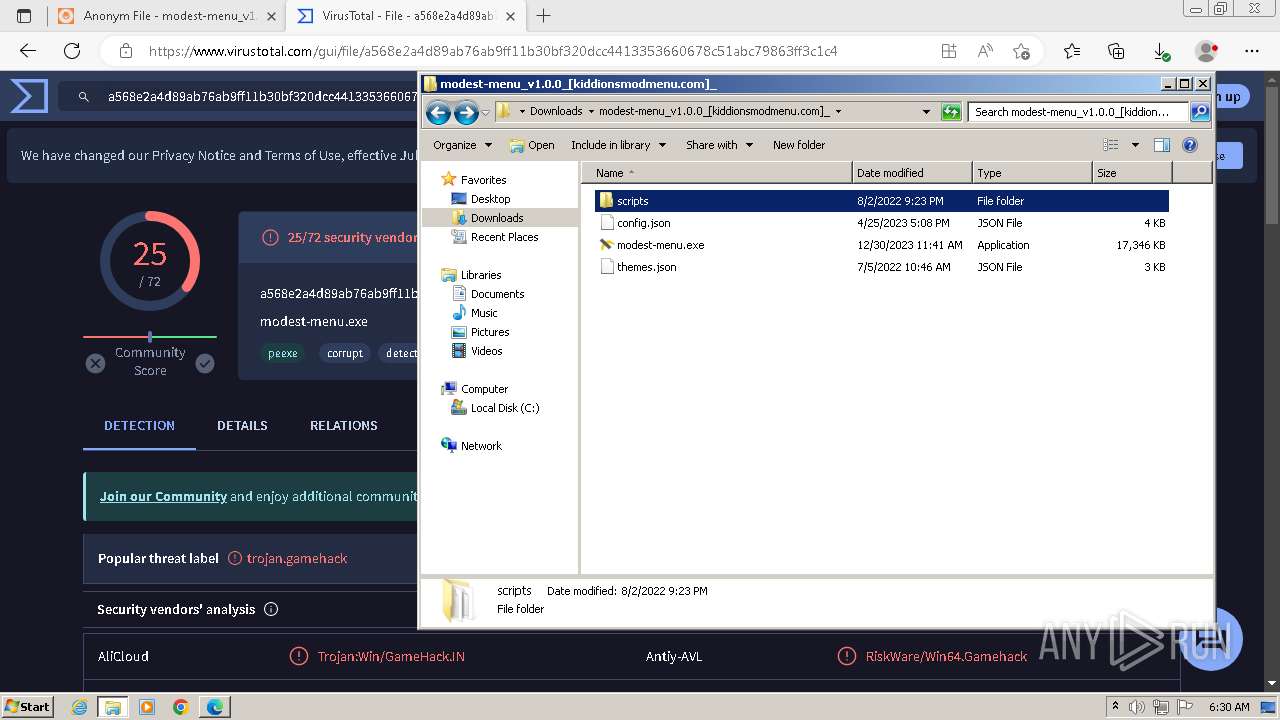Sort by Date modified column header

(912, 173)
